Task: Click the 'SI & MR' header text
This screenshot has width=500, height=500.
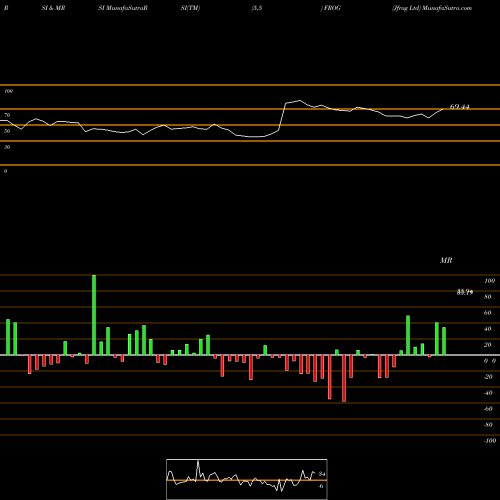Action: click(53, 8)
